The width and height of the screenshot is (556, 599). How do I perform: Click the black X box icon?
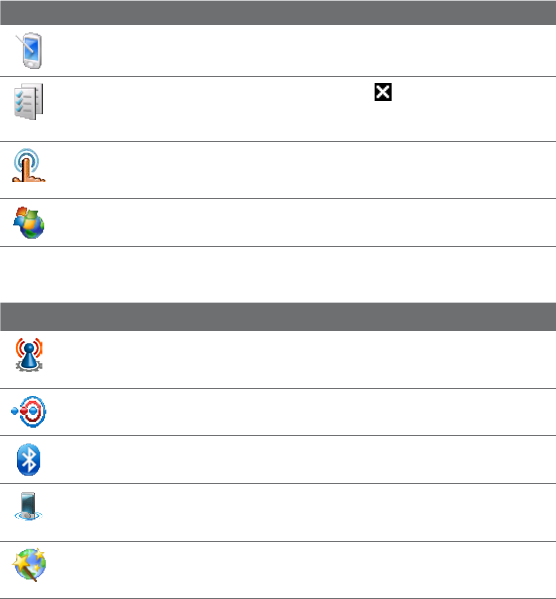pyautogui.click(x=383, y=92)
